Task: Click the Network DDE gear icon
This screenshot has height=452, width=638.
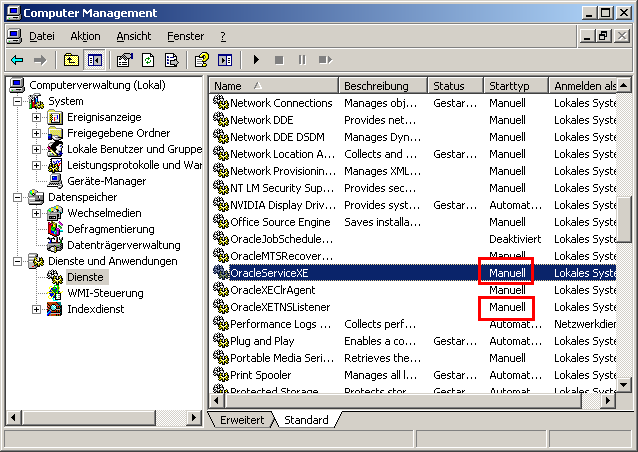Action: [x=221, y=120]
